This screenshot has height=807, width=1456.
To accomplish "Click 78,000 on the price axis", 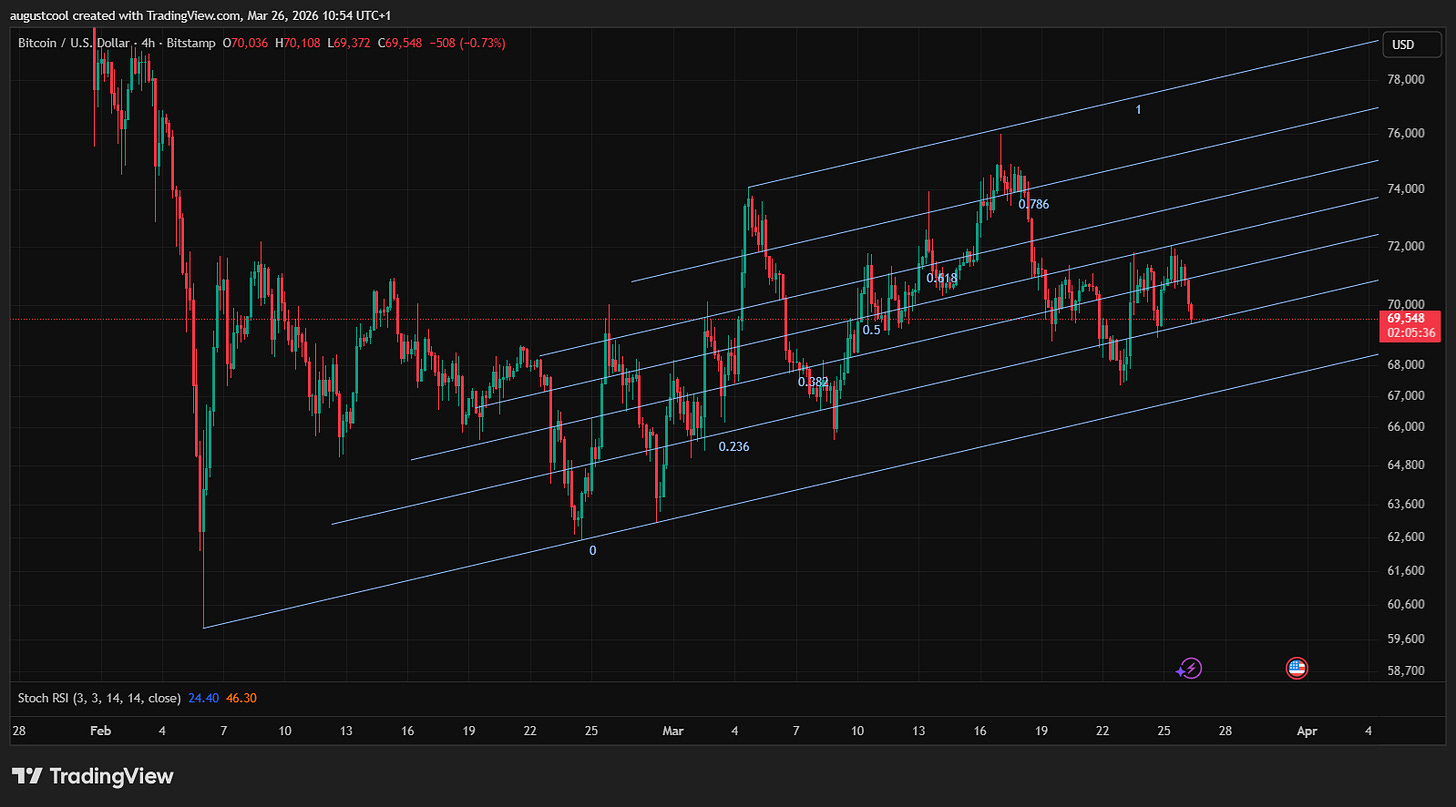I will [1407, 80].
